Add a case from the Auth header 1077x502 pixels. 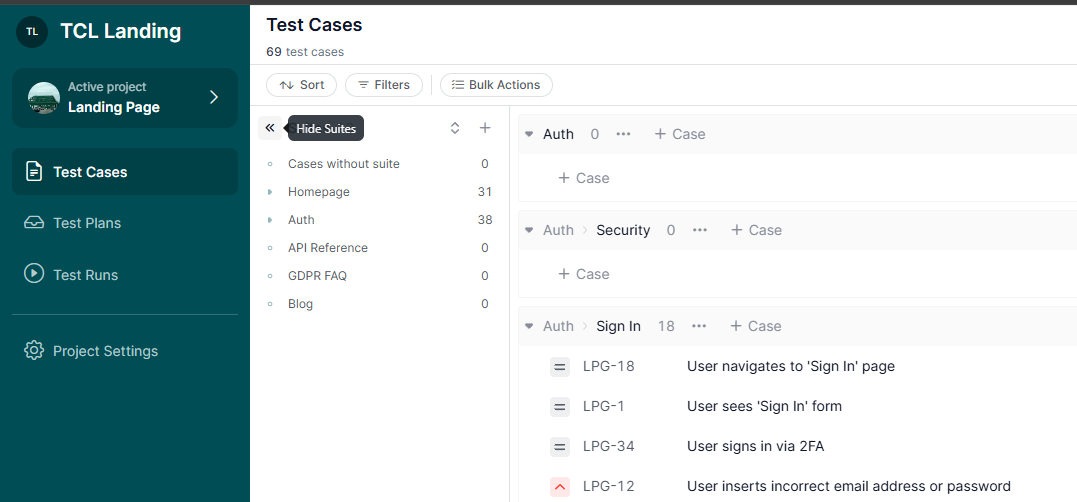coord(679,134)
